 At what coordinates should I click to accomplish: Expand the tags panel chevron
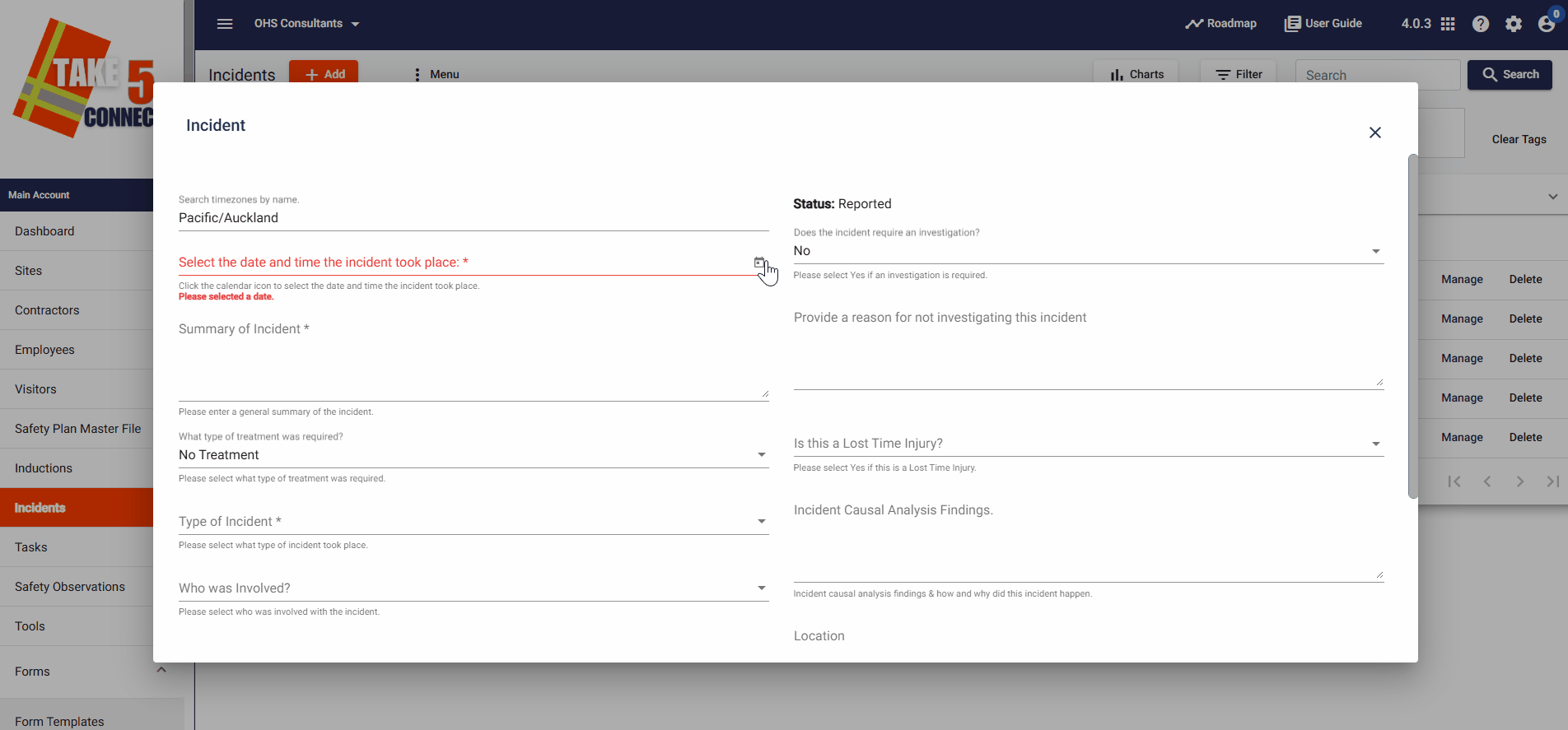[x=1552, y=197]
